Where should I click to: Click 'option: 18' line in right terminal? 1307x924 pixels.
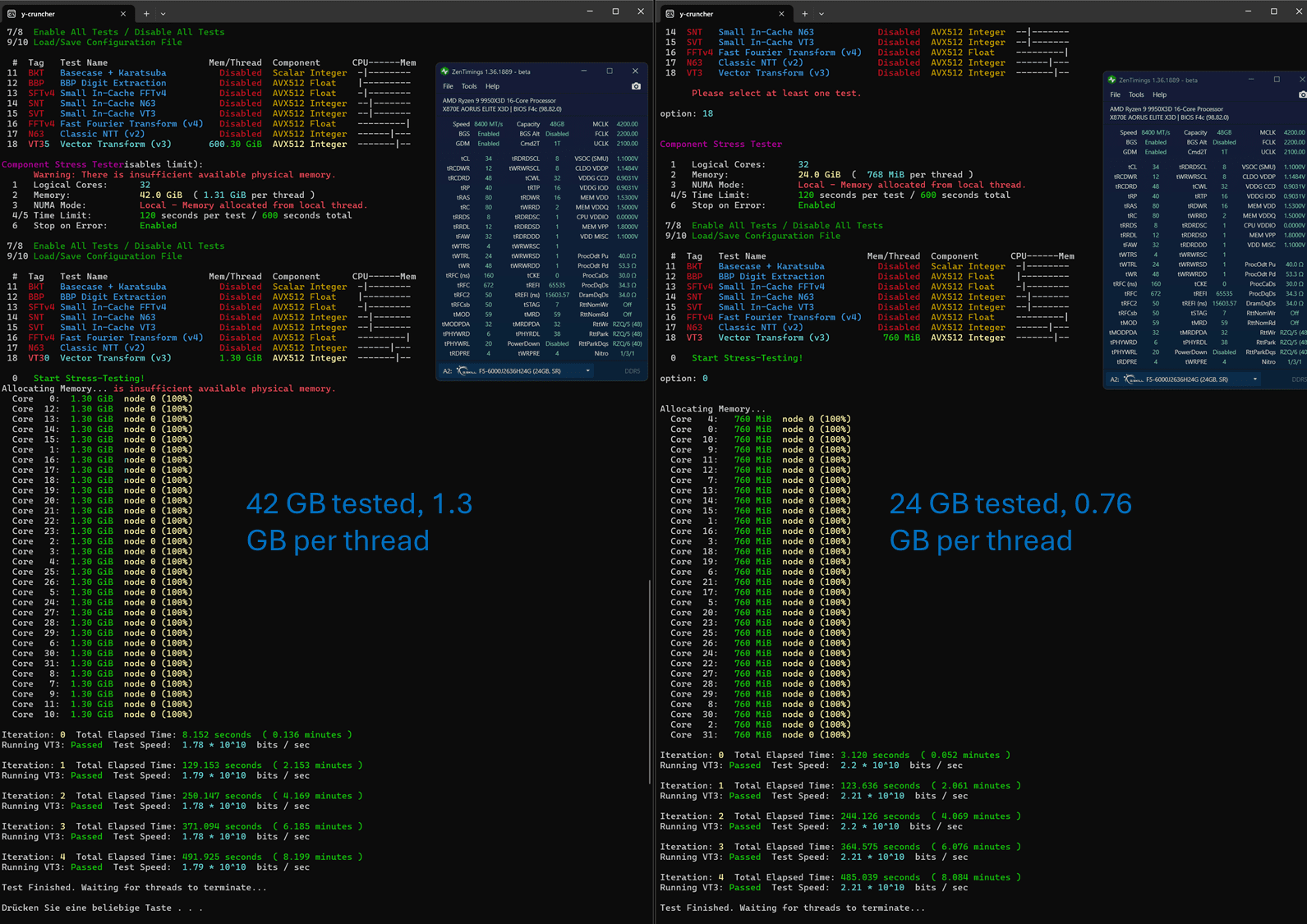[687, 113]
